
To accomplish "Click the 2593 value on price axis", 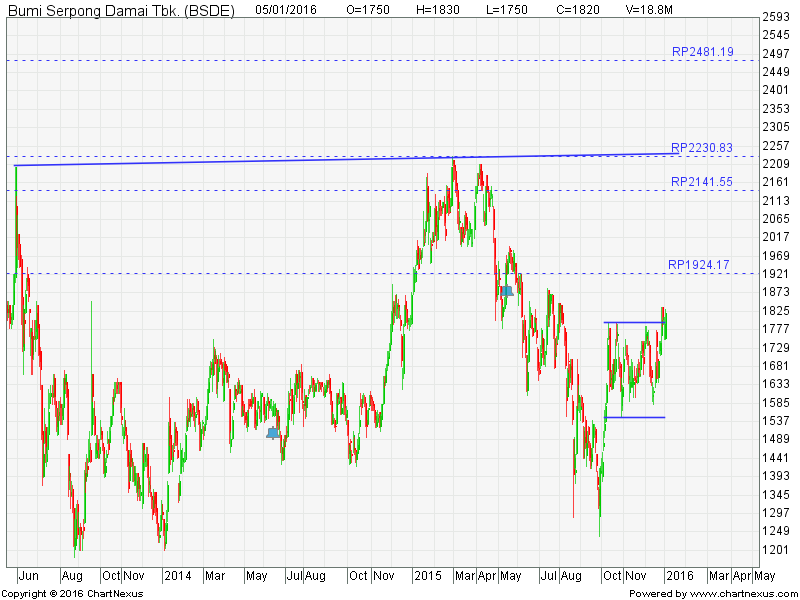I will pyautogui.click(x=776, y=17).
